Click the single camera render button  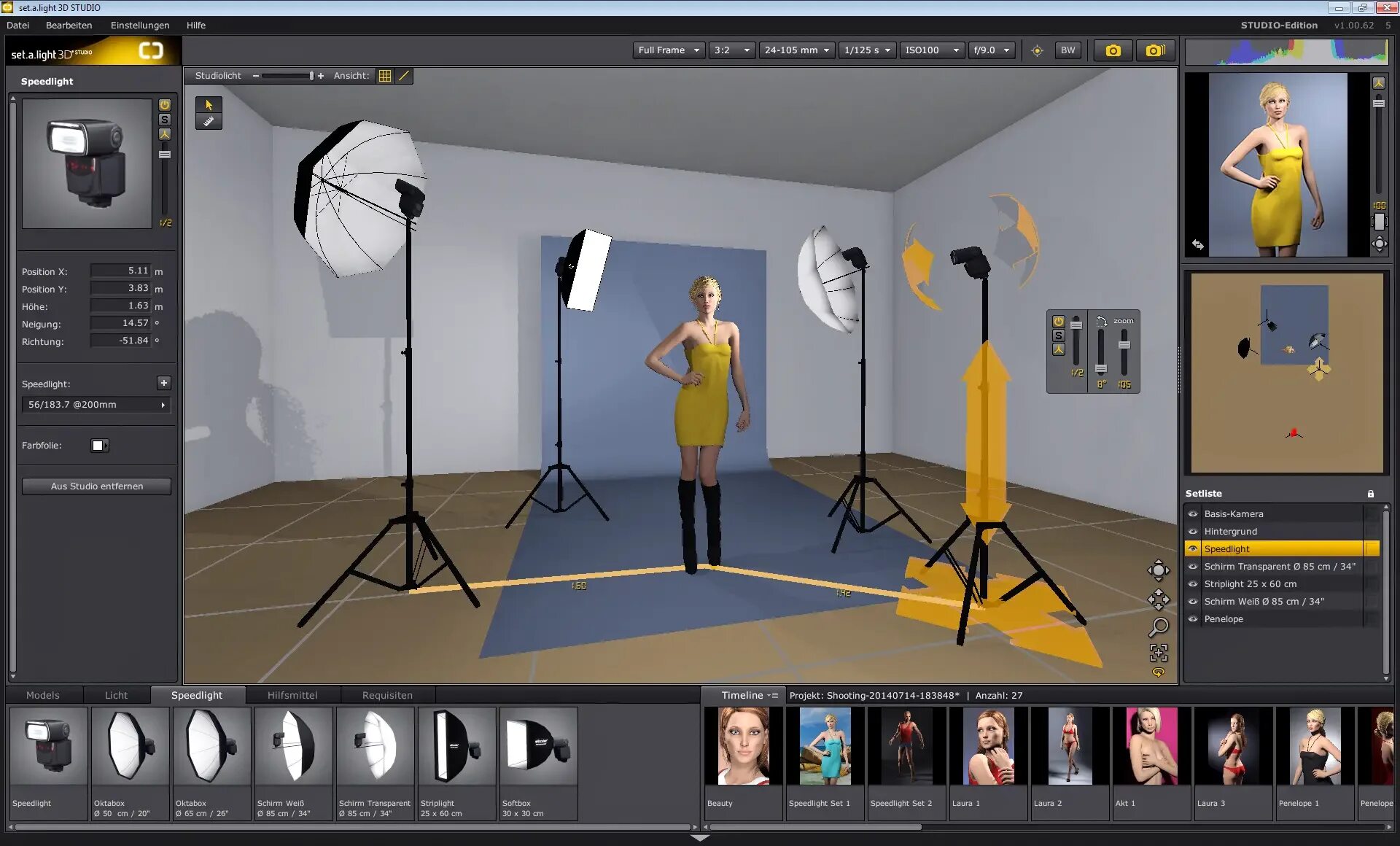click(x=1113, y=50)
